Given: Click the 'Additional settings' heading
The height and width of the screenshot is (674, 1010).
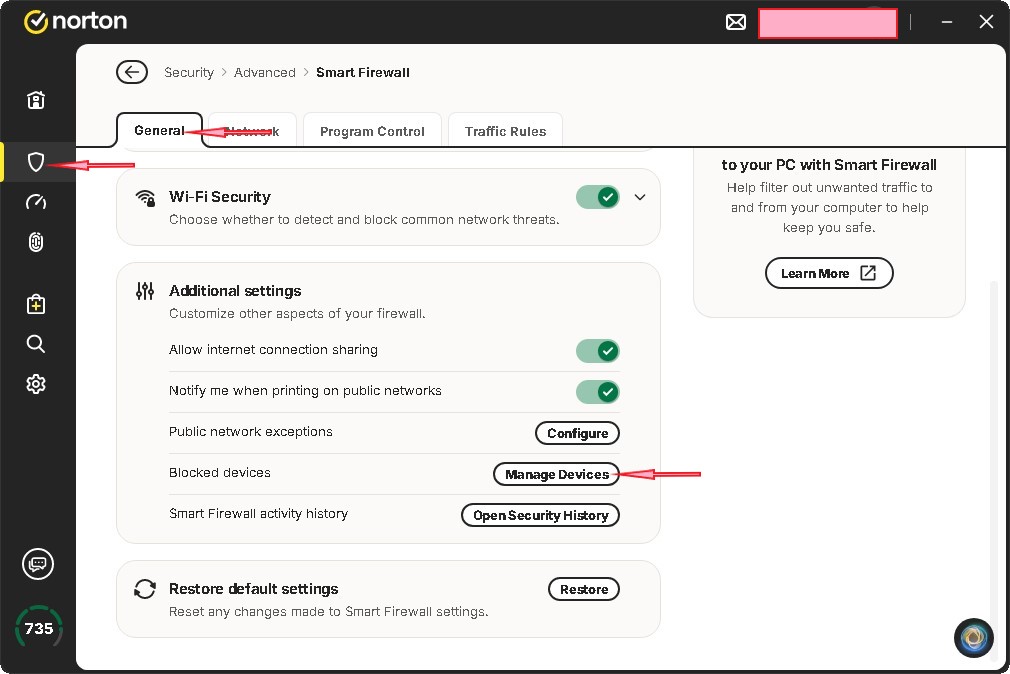Looking at the screenshot, I should [x=235, y=291].
